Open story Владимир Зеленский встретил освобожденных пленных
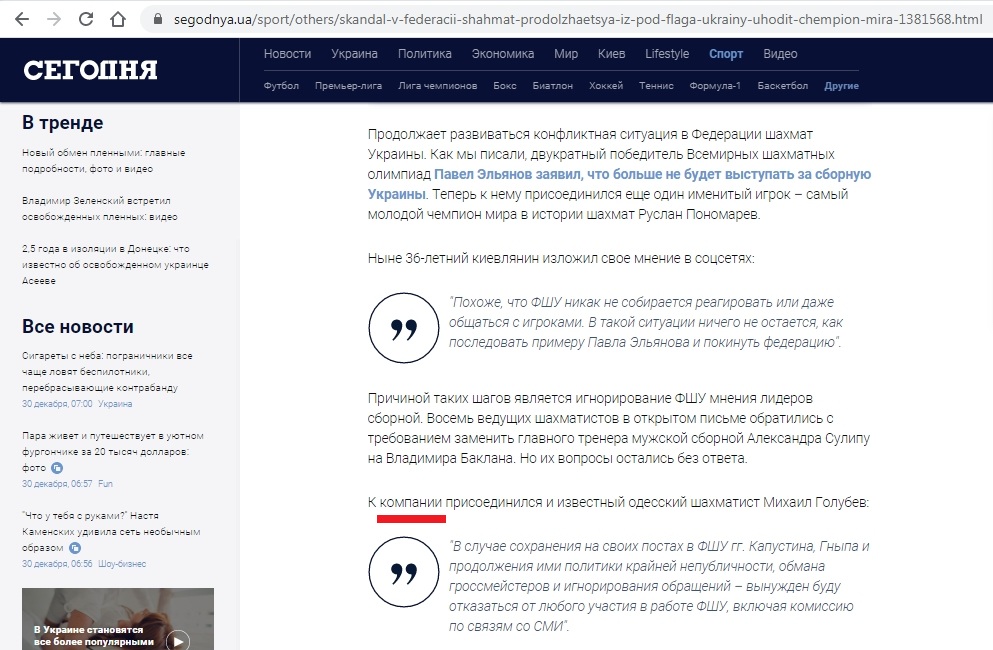993x650 pixels. tap(99, 208)
